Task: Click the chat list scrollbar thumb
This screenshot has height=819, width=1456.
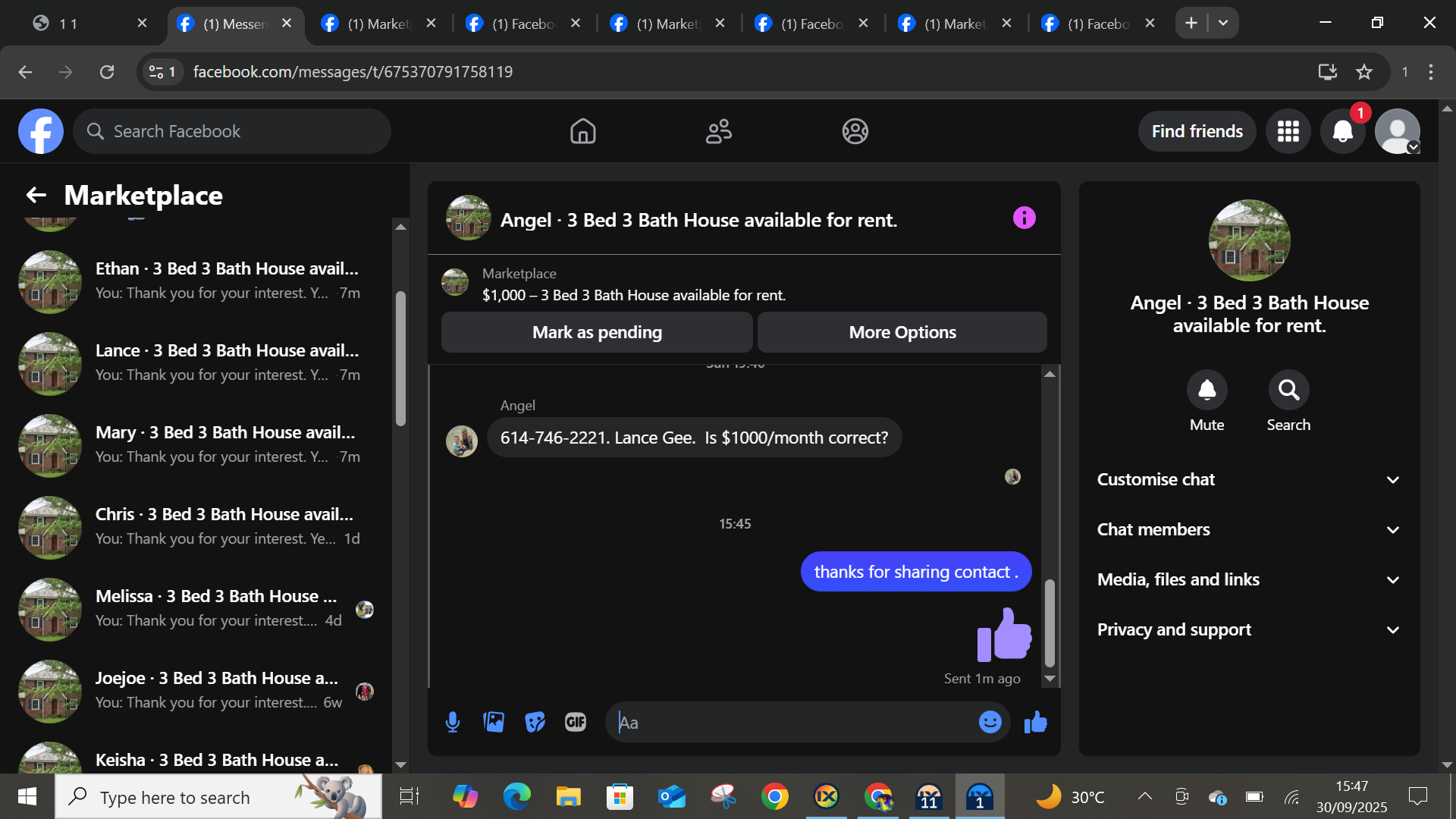Action: click(400, 359)
